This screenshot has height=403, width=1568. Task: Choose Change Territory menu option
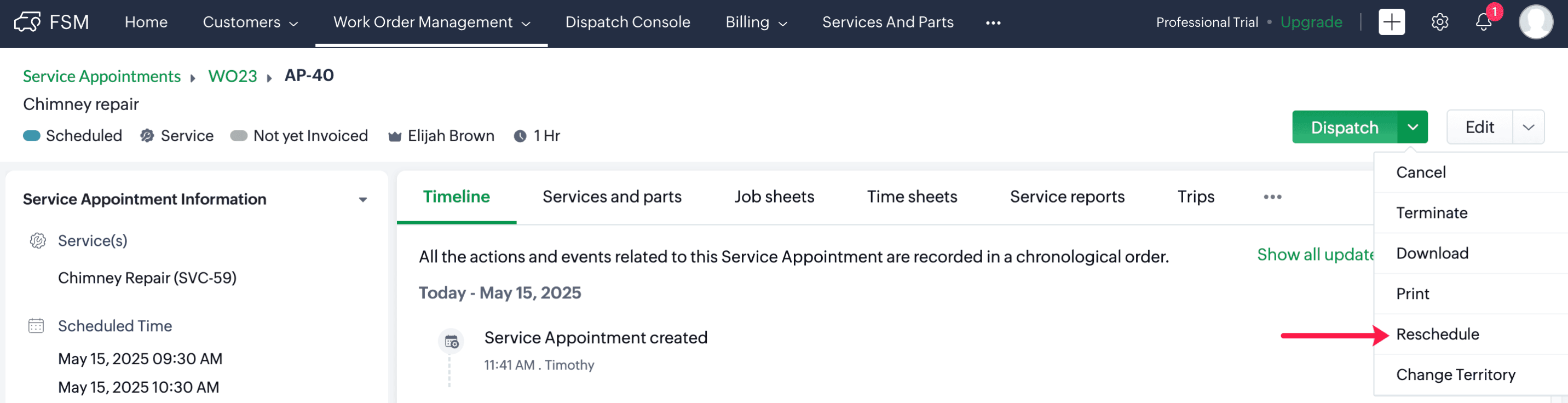(1455, 375)
